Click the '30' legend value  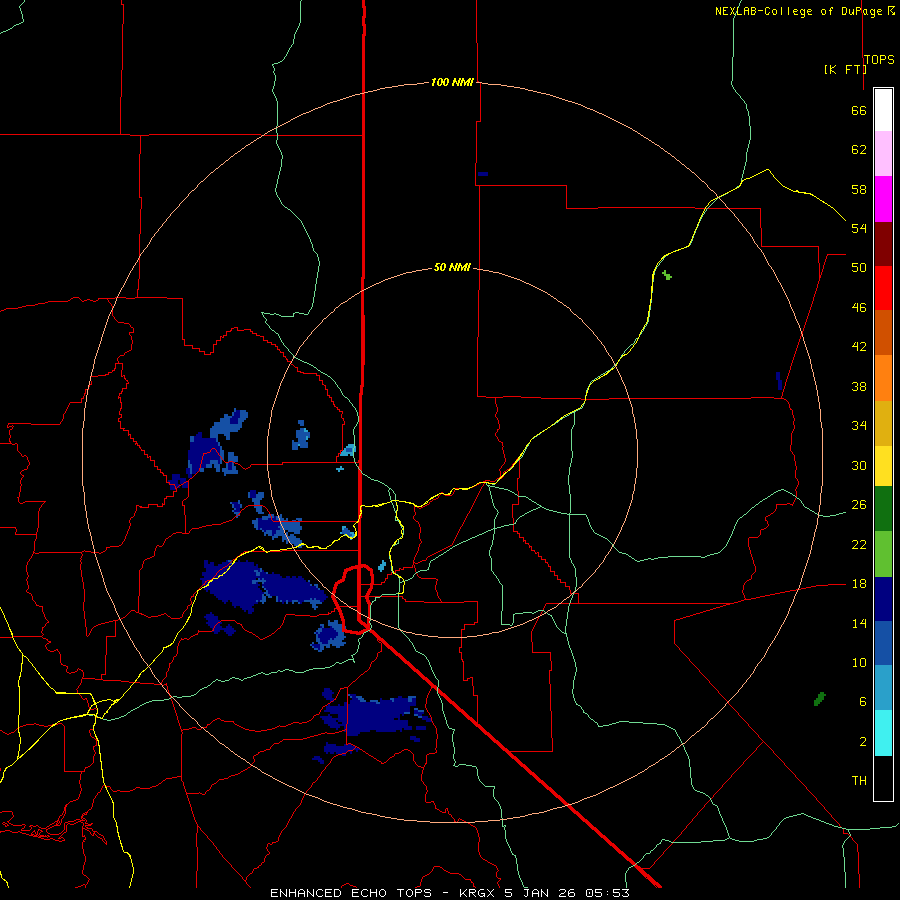pos(859,465)
